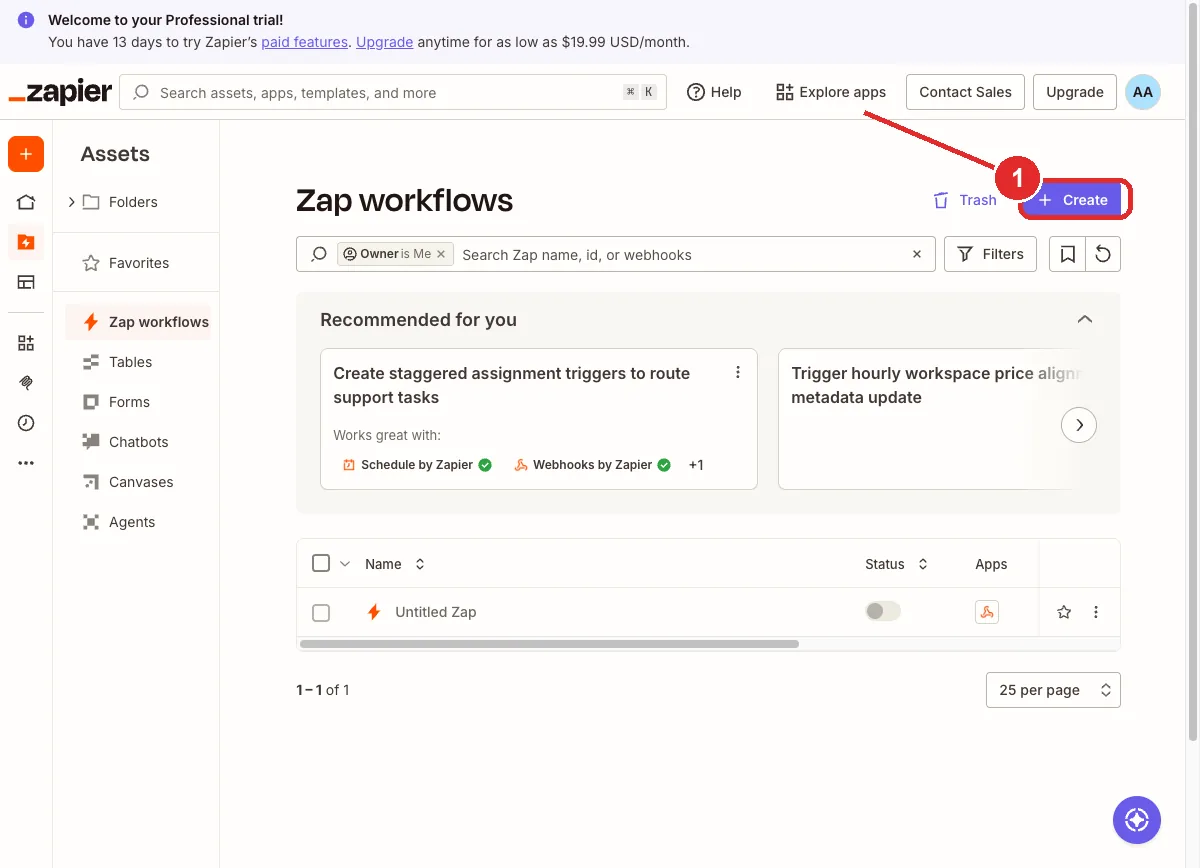Viewport: 1200px width, 868px height.
Task: Open Chatbots in Assets sidebar
Action: 138,442
